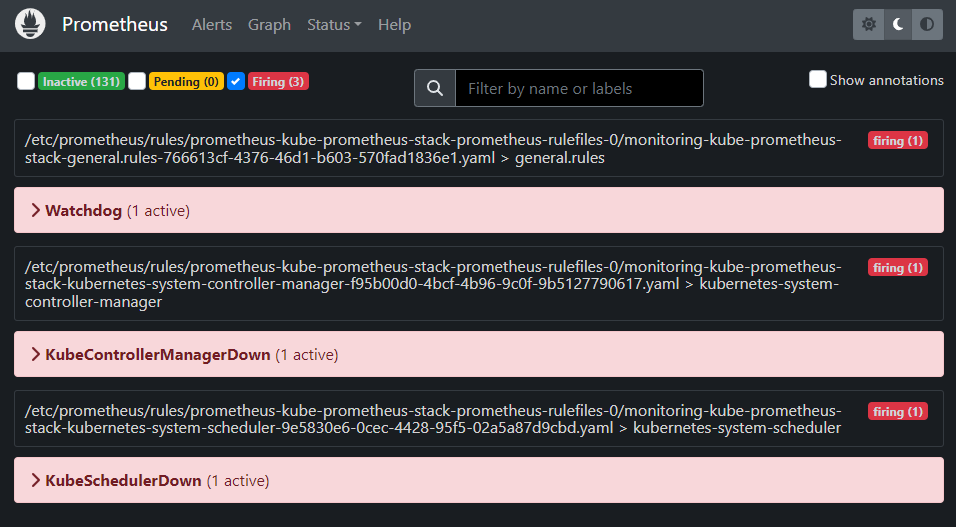The width and height of the screenshot is (956, 527).
Task: Click the yellow Pending (0) badge
Action: tap(186, 81)
